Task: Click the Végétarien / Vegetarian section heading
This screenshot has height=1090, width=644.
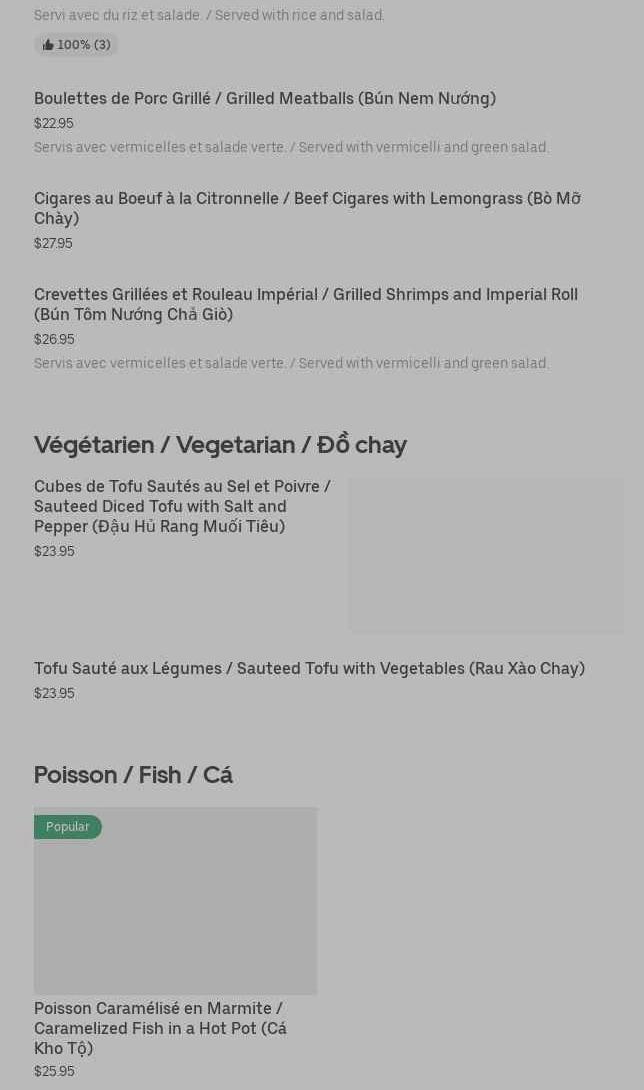Action: pyautogui.click(x=220, y=444)
